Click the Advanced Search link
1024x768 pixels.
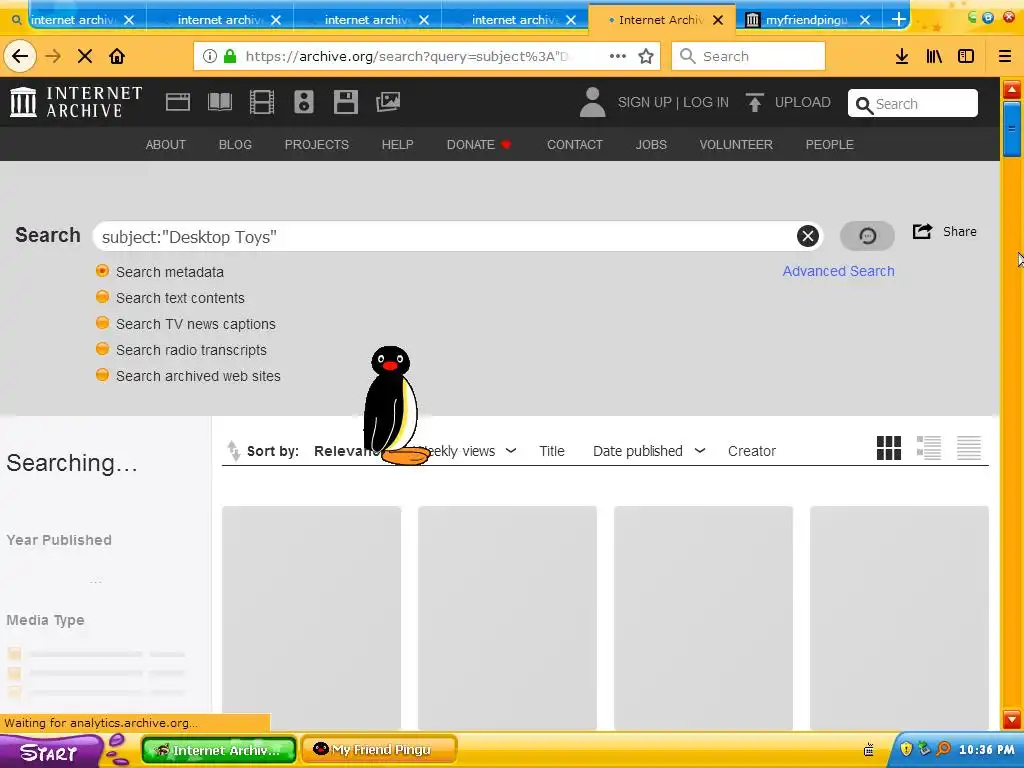coord(839,271)
